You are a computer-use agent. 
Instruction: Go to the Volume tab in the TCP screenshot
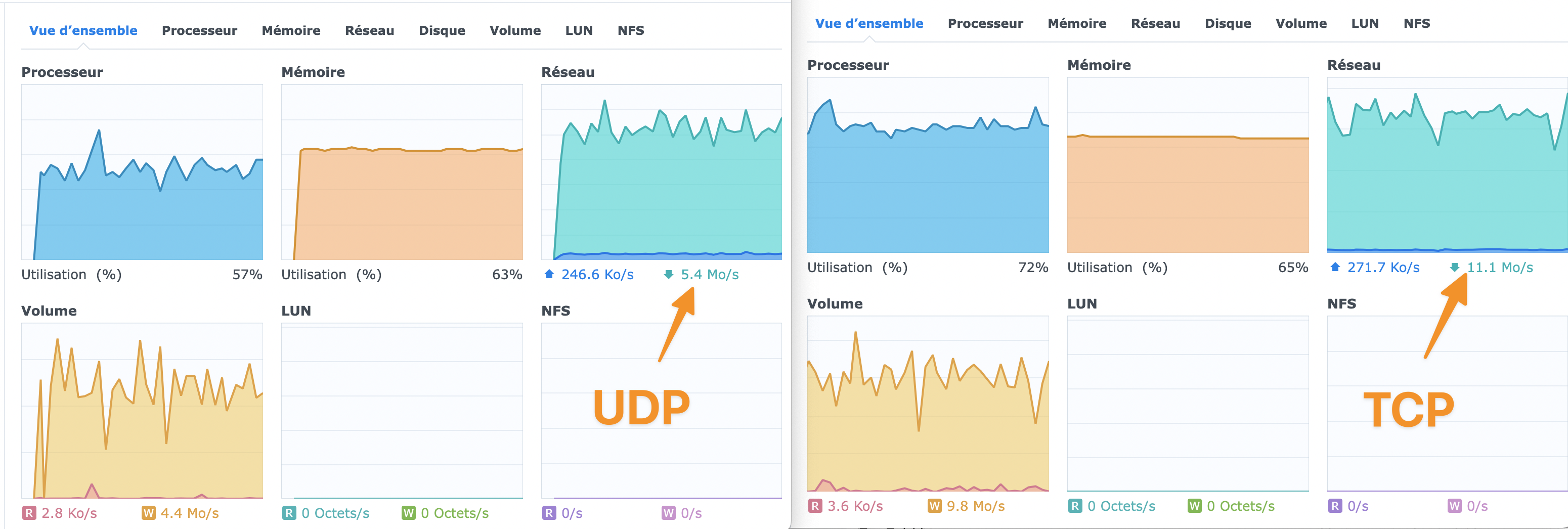(x=1301, y=24)
